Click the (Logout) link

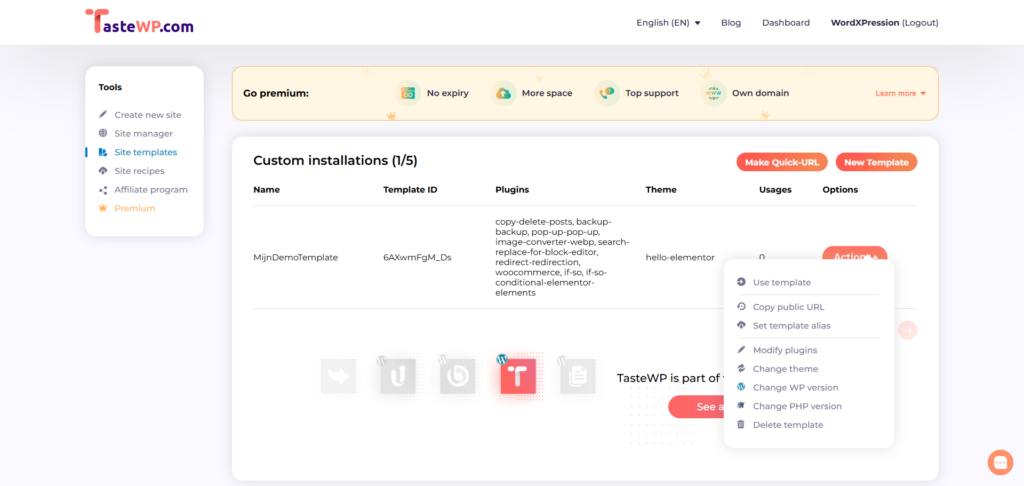(x=920, y=23)
